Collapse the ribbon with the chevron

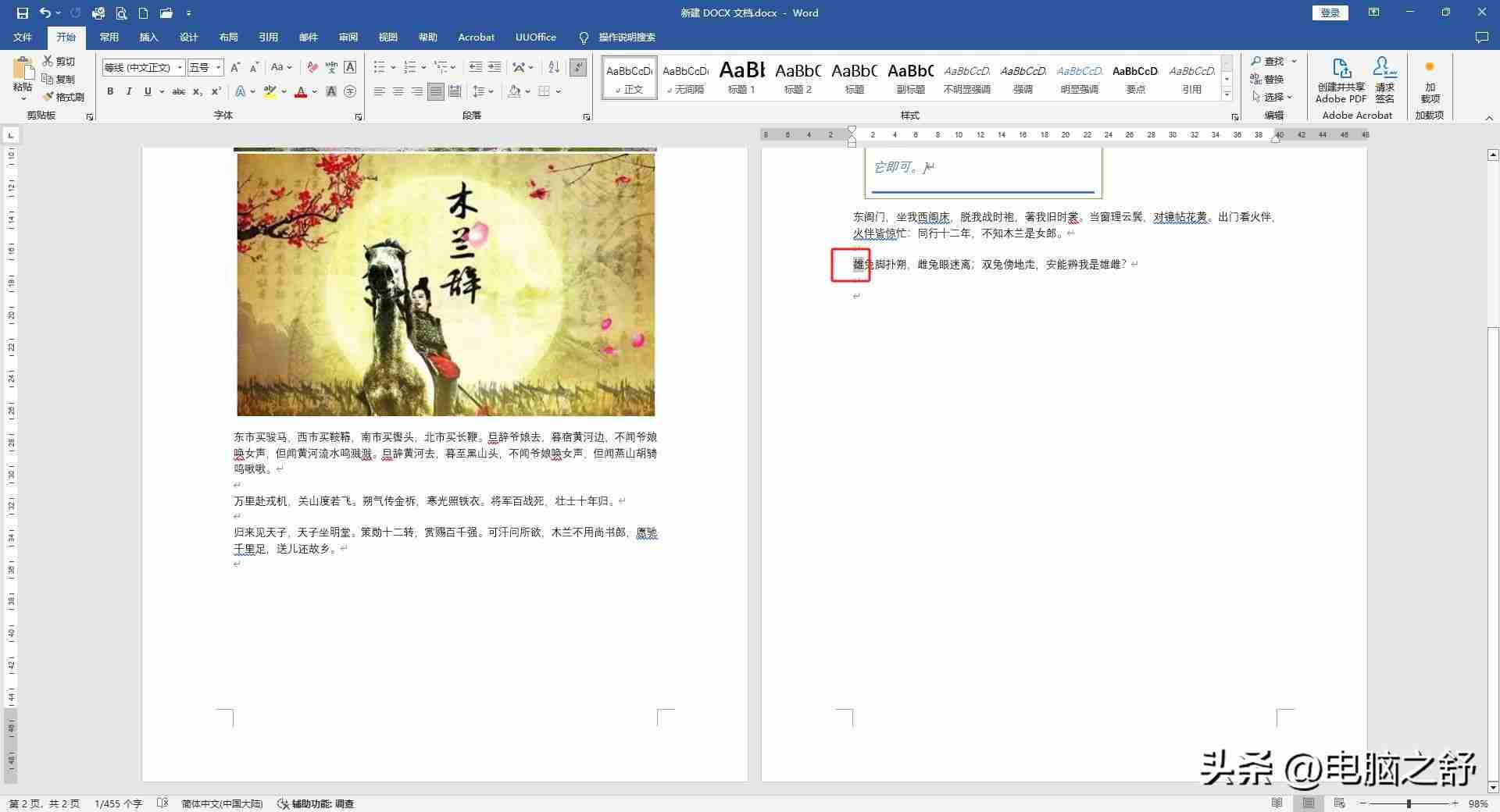click(x=1489, y=118)
